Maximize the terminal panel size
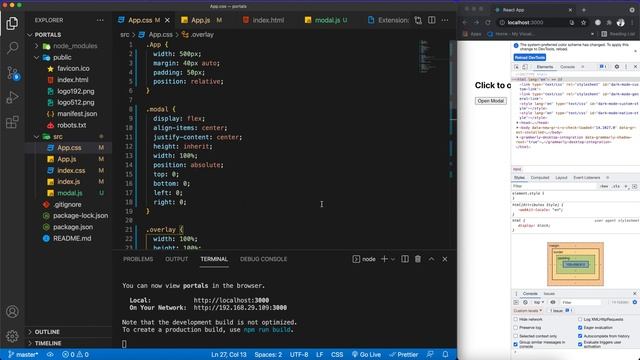 tap(431, 259)
